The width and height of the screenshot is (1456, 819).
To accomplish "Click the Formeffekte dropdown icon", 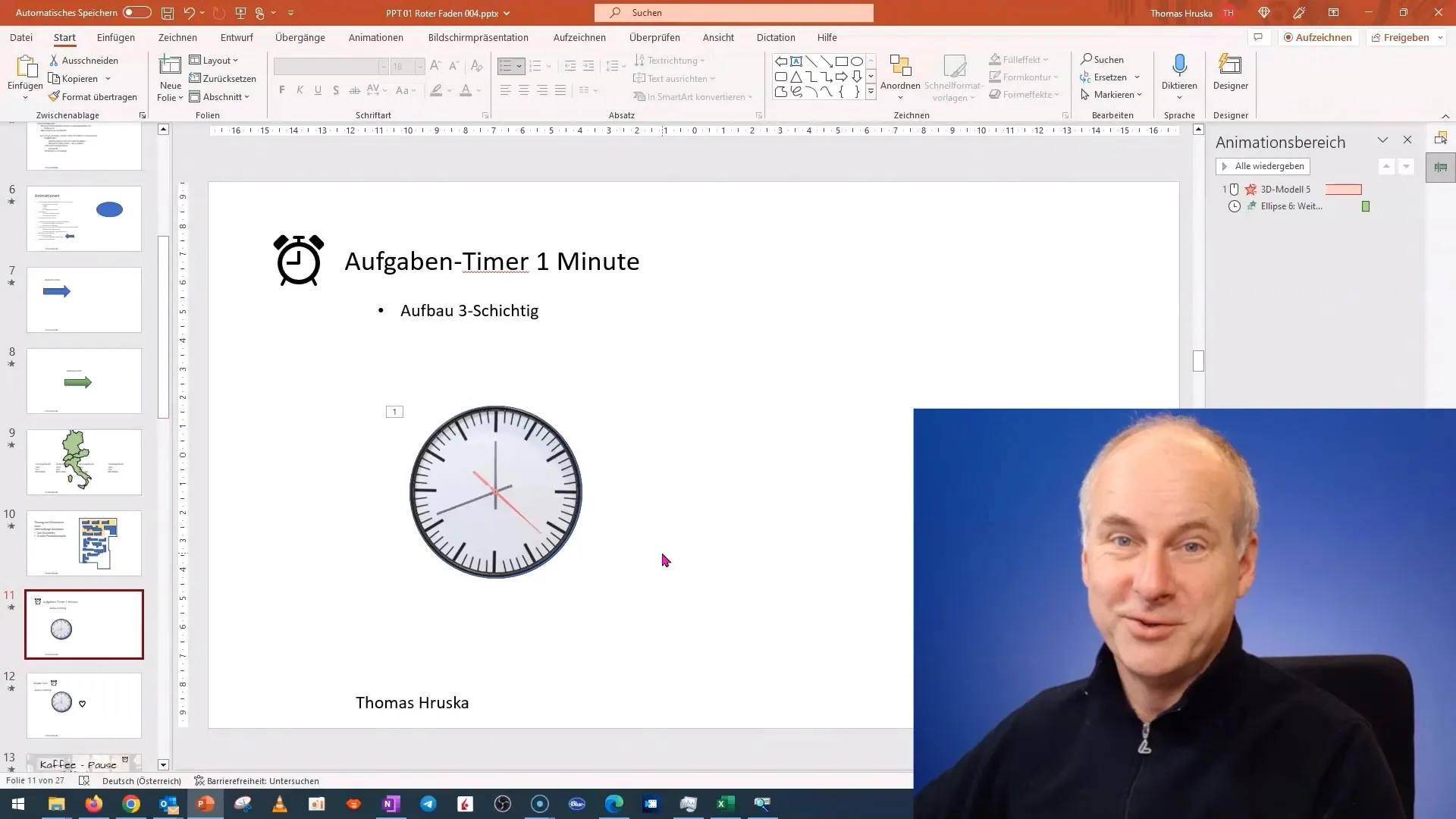I will [x=1059, y=94].
